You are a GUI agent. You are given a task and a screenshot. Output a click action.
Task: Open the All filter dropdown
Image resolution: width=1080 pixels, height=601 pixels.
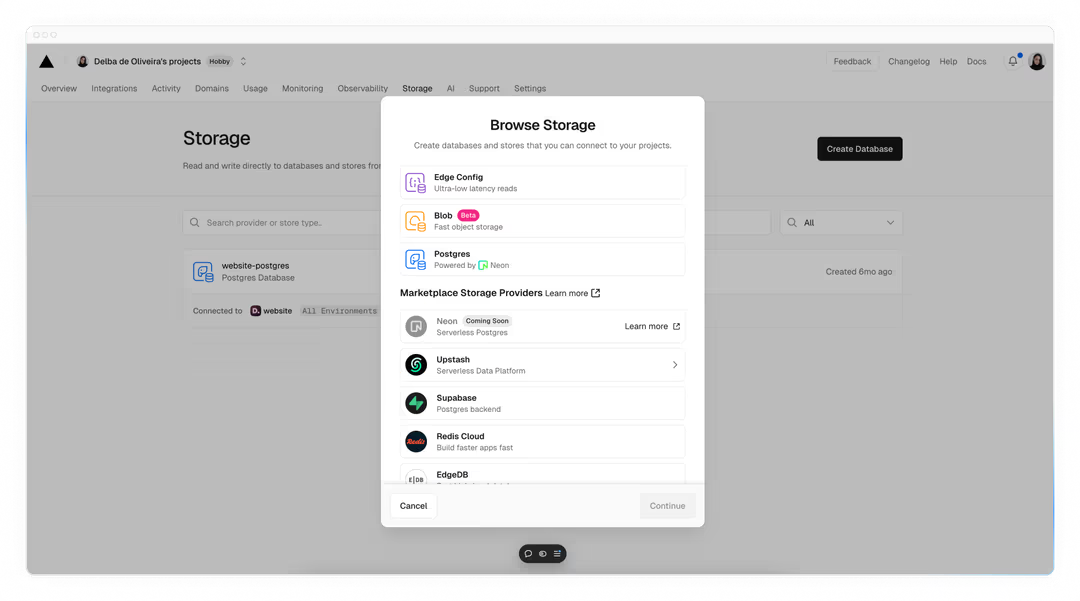(x=841, y=222)
